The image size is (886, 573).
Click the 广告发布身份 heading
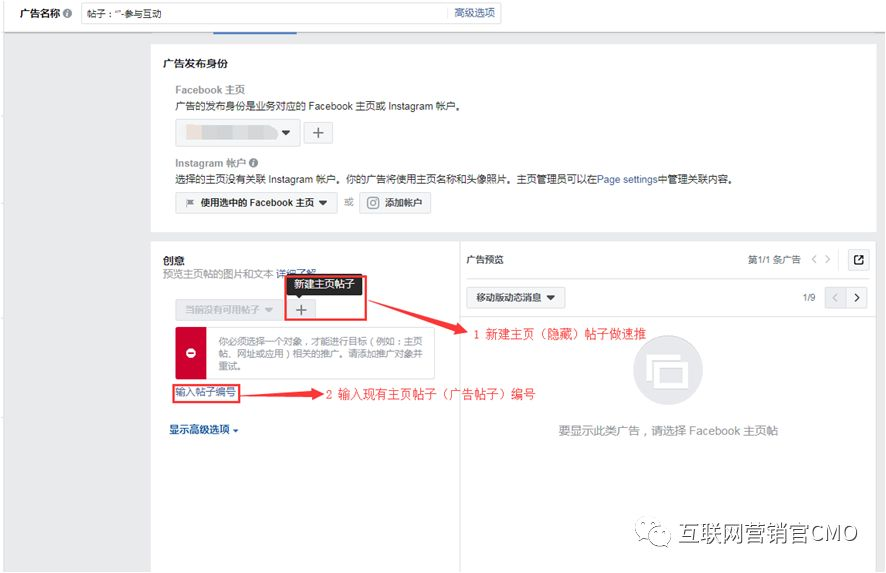[196, 63]
